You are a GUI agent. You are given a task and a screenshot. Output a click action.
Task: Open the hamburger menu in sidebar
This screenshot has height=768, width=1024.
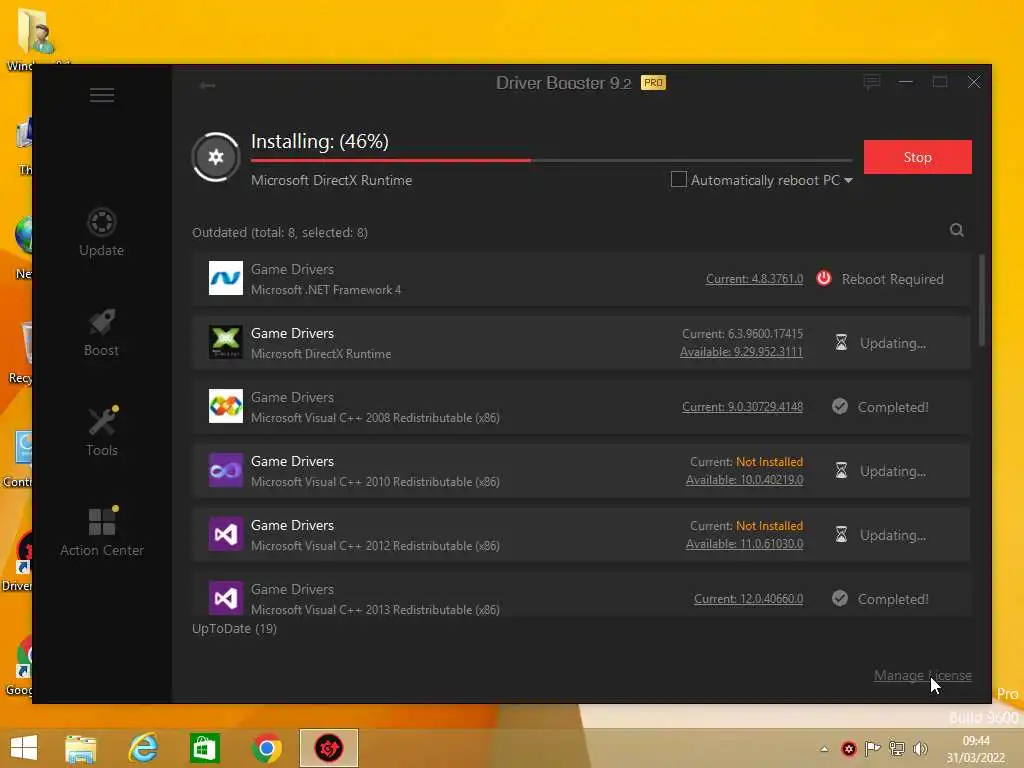pyautogui.click(x=102, y=95)
